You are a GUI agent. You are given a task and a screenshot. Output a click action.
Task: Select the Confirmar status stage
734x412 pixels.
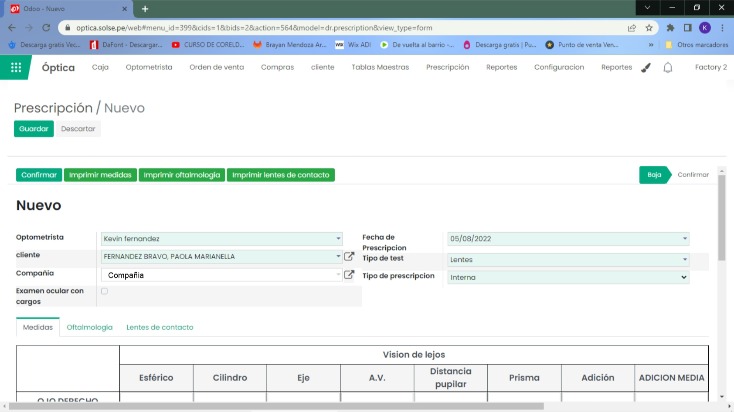693,175
